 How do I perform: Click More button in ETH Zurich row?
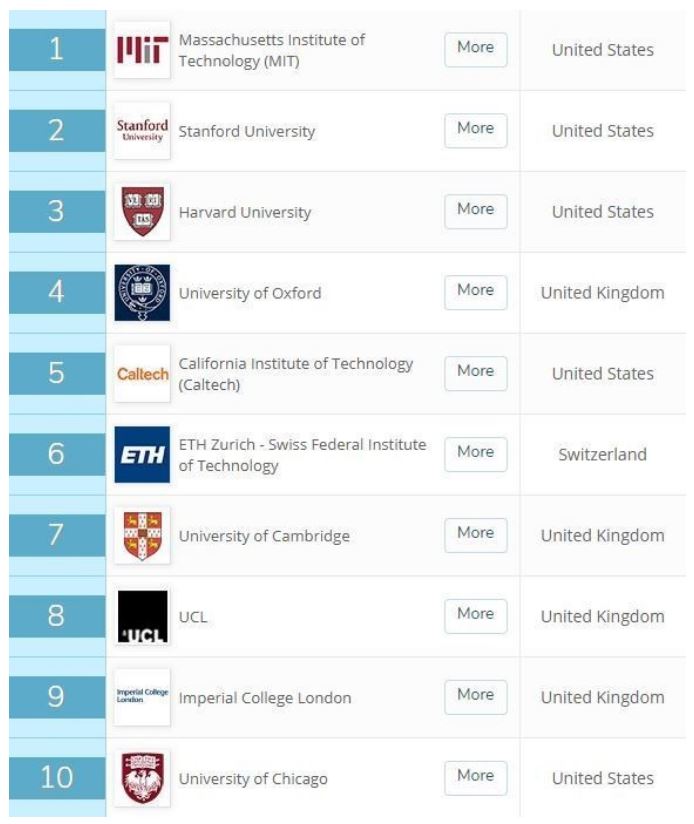(x=475, y=453)
